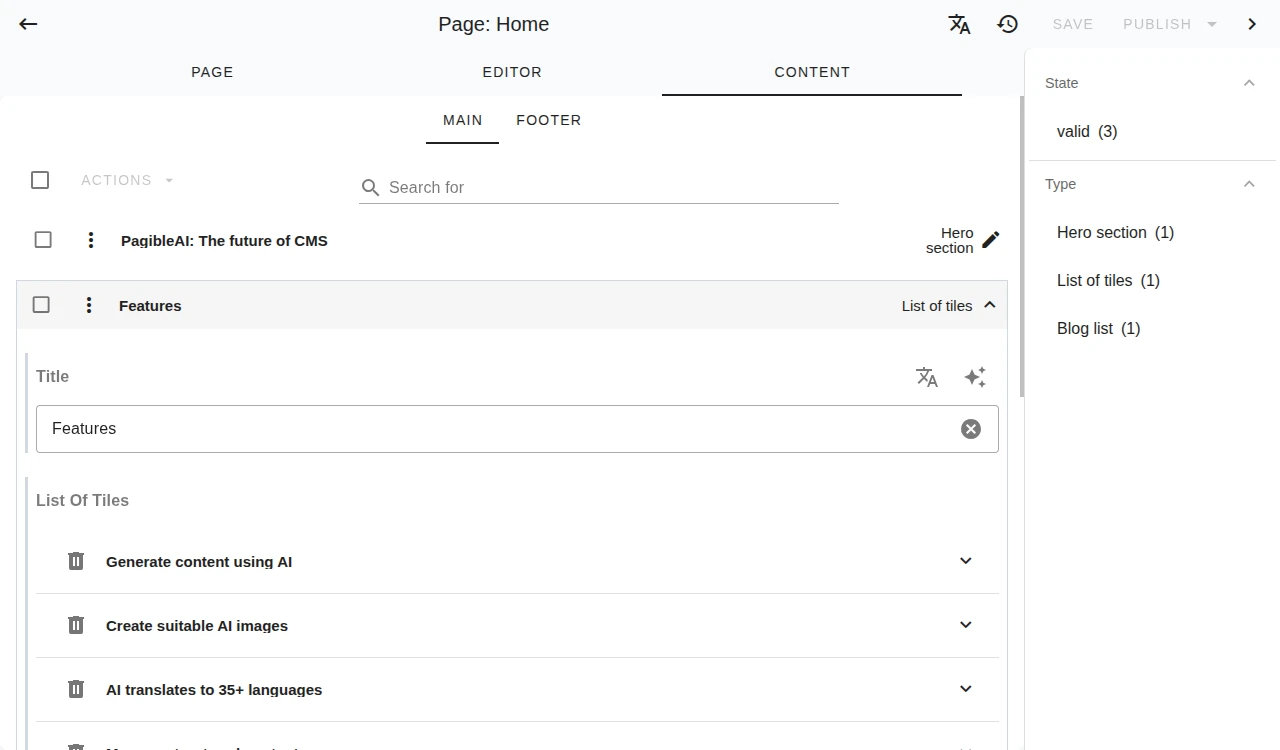Collapse the Features list of tiles section
This screenshot has height=750, width=1280.
coord(989,305)
